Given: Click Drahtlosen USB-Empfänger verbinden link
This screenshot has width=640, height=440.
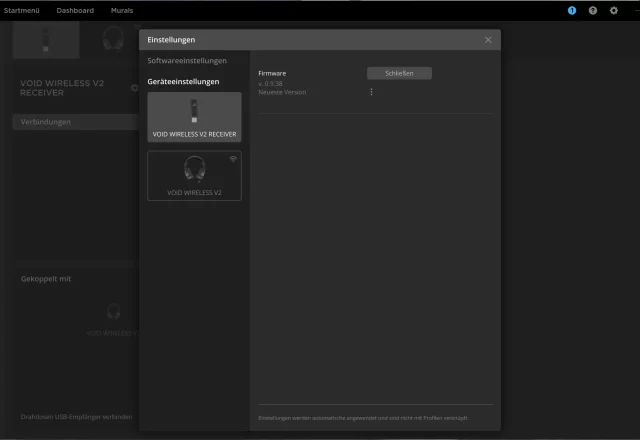Looking at the screenshot, I should coord(76,417).
